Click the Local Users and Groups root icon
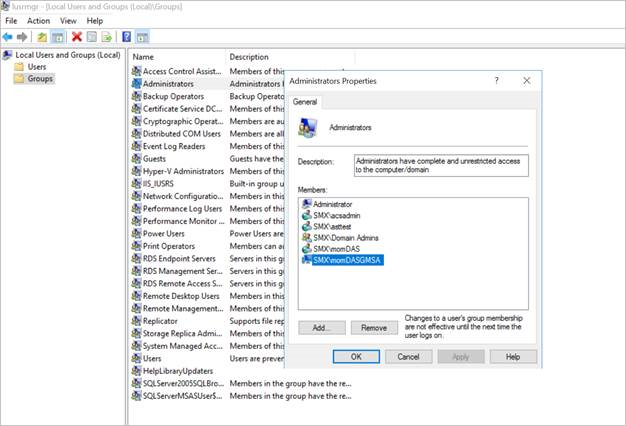Screen dimensions: 626x426 7,55
